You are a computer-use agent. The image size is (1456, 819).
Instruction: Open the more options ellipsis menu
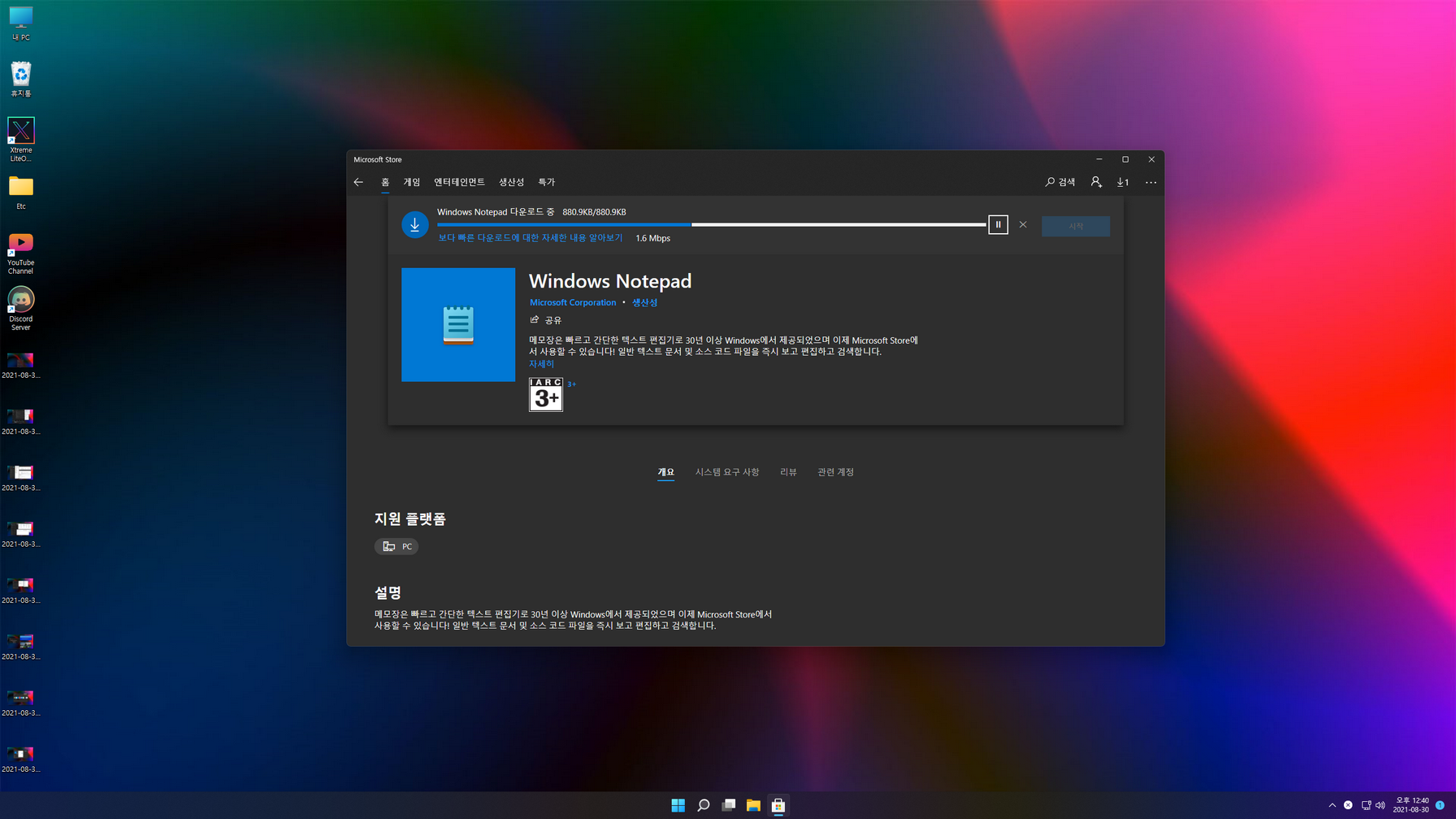coord(1150,182)
